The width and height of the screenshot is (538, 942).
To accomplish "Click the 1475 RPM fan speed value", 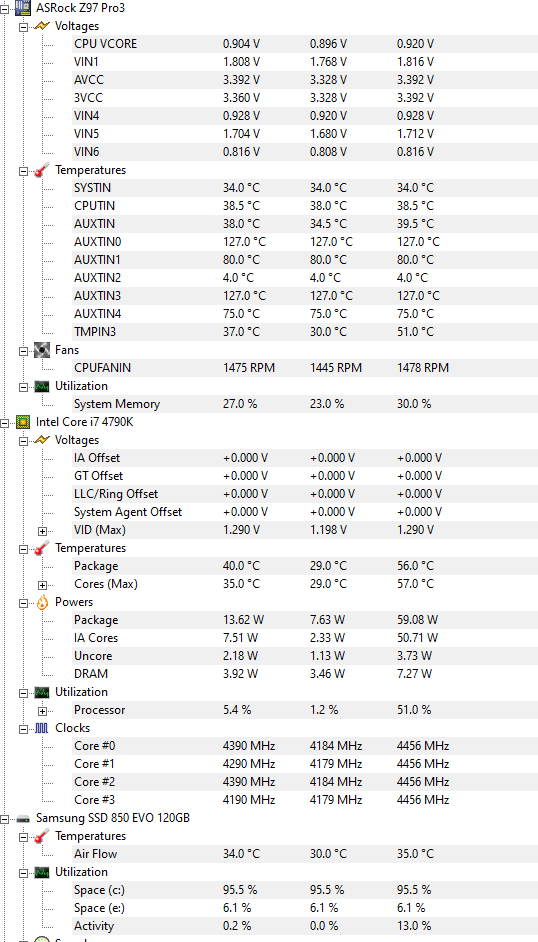I will click(x=249, y=368).
